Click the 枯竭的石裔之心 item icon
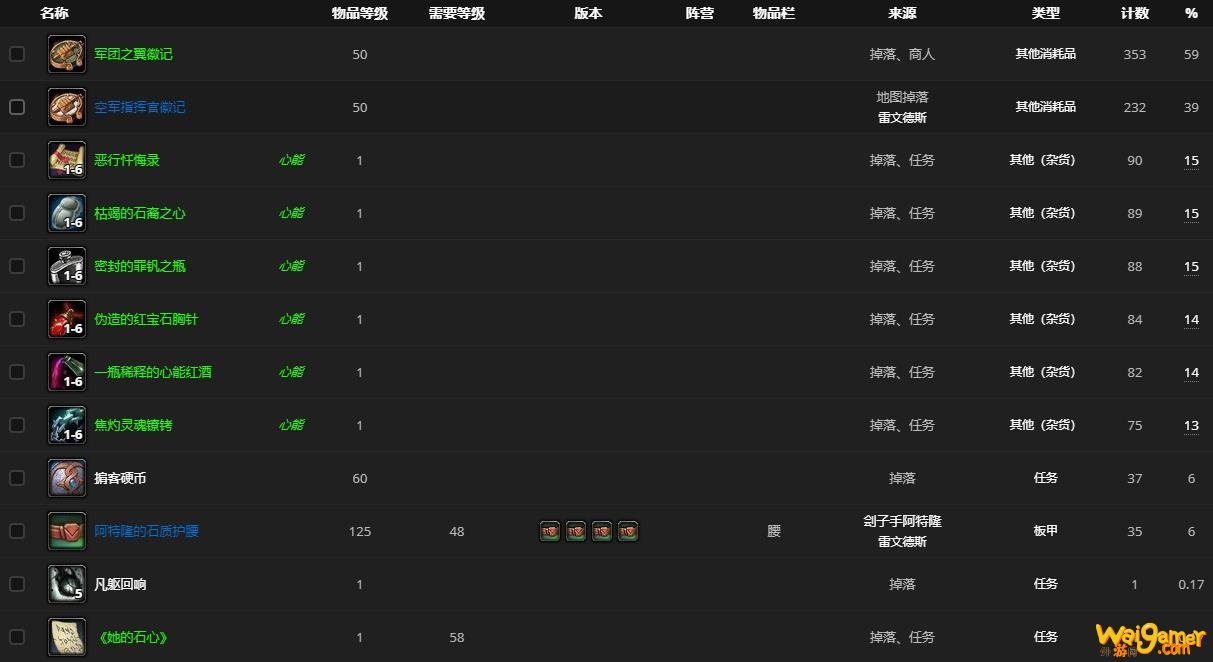The width and height of the screenshot is (1213, 662). click(67, 213)
